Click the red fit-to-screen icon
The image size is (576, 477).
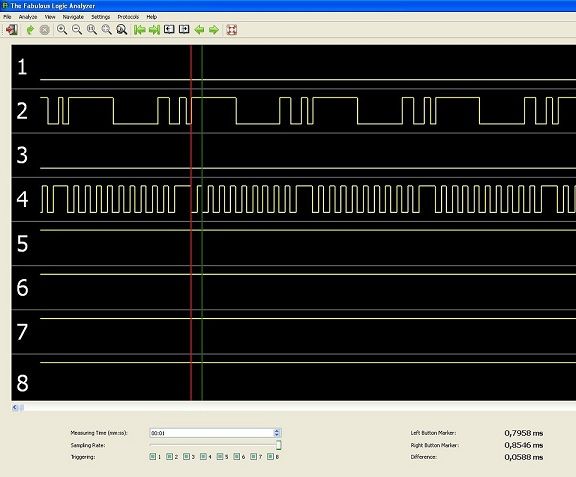click(x=232, y=30)
